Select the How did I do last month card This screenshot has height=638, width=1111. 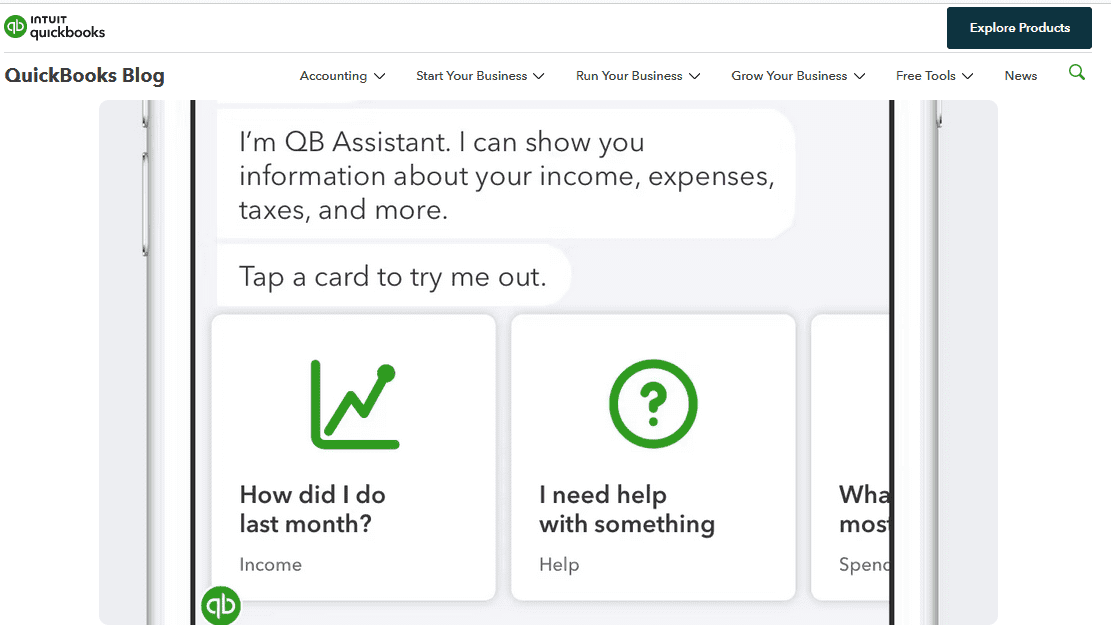point(354,457)
